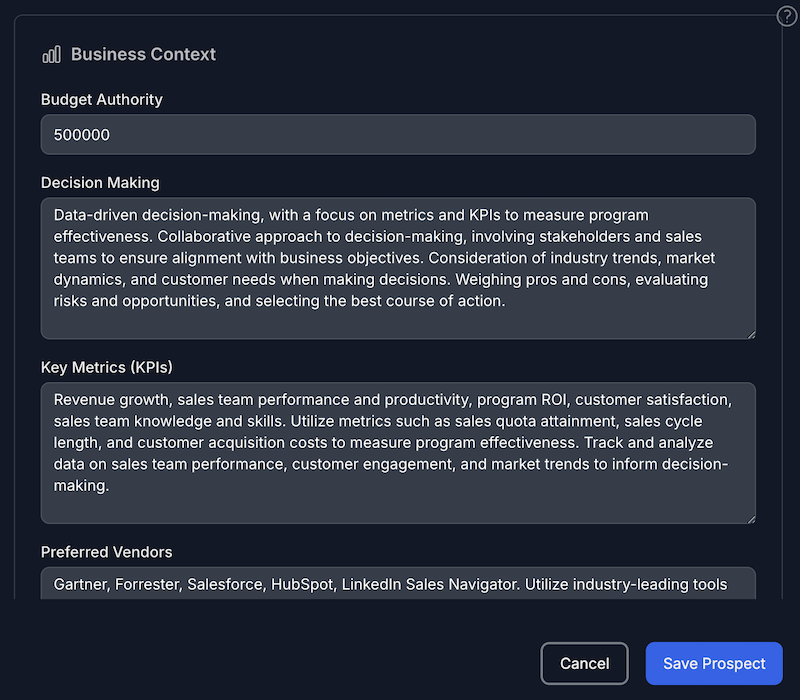
Task: Select the Key Metrics text area
Action: pos(398,450)
